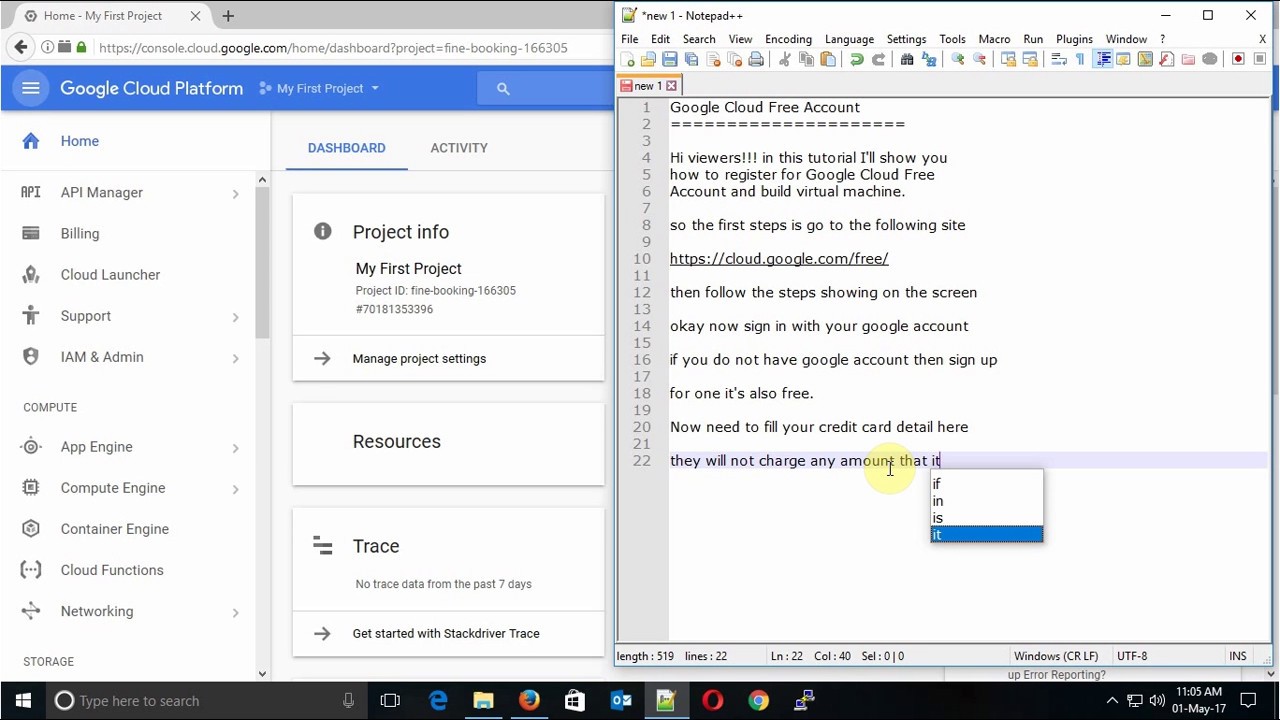Image resolution: width=1280 pixels, height=720 pixels.
Task: Open Find with the binoculars icon
Action: pos(907,60)
